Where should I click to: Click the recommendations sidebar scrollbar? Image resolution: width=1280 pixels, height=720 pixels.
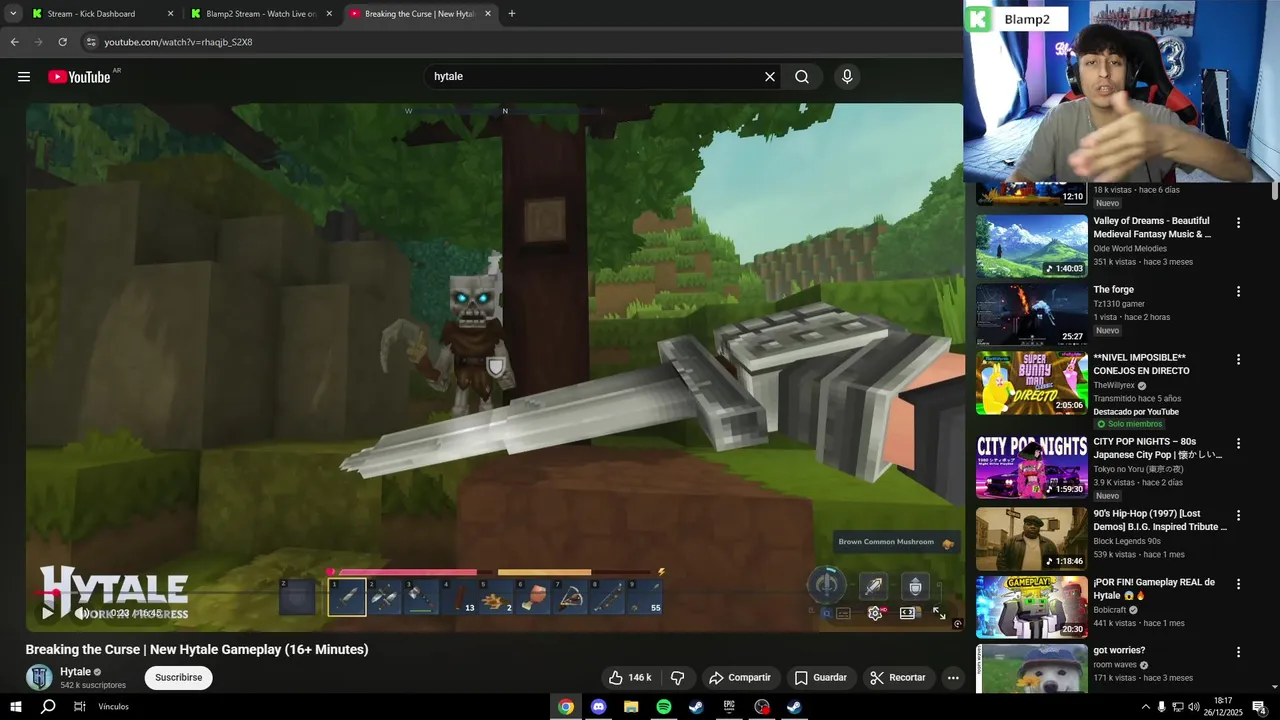click(x=1275, y=191)
